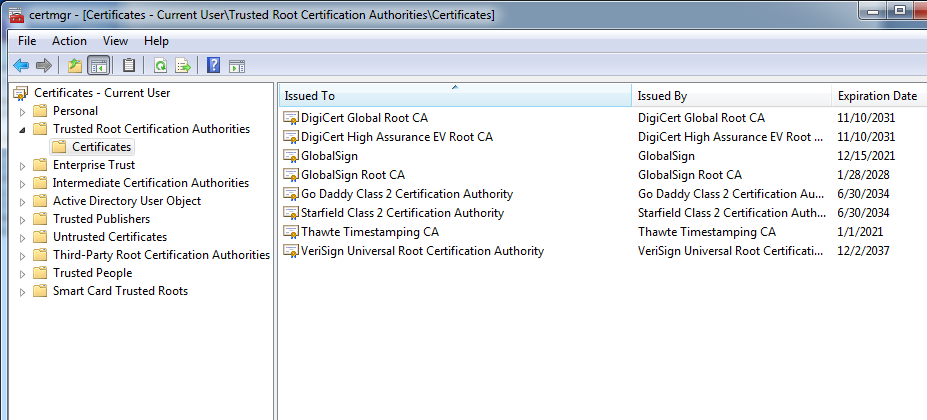Sort by the Expiration Date column header
The width and height of the screenshot is (927, 420).
(x=876, y=96)
